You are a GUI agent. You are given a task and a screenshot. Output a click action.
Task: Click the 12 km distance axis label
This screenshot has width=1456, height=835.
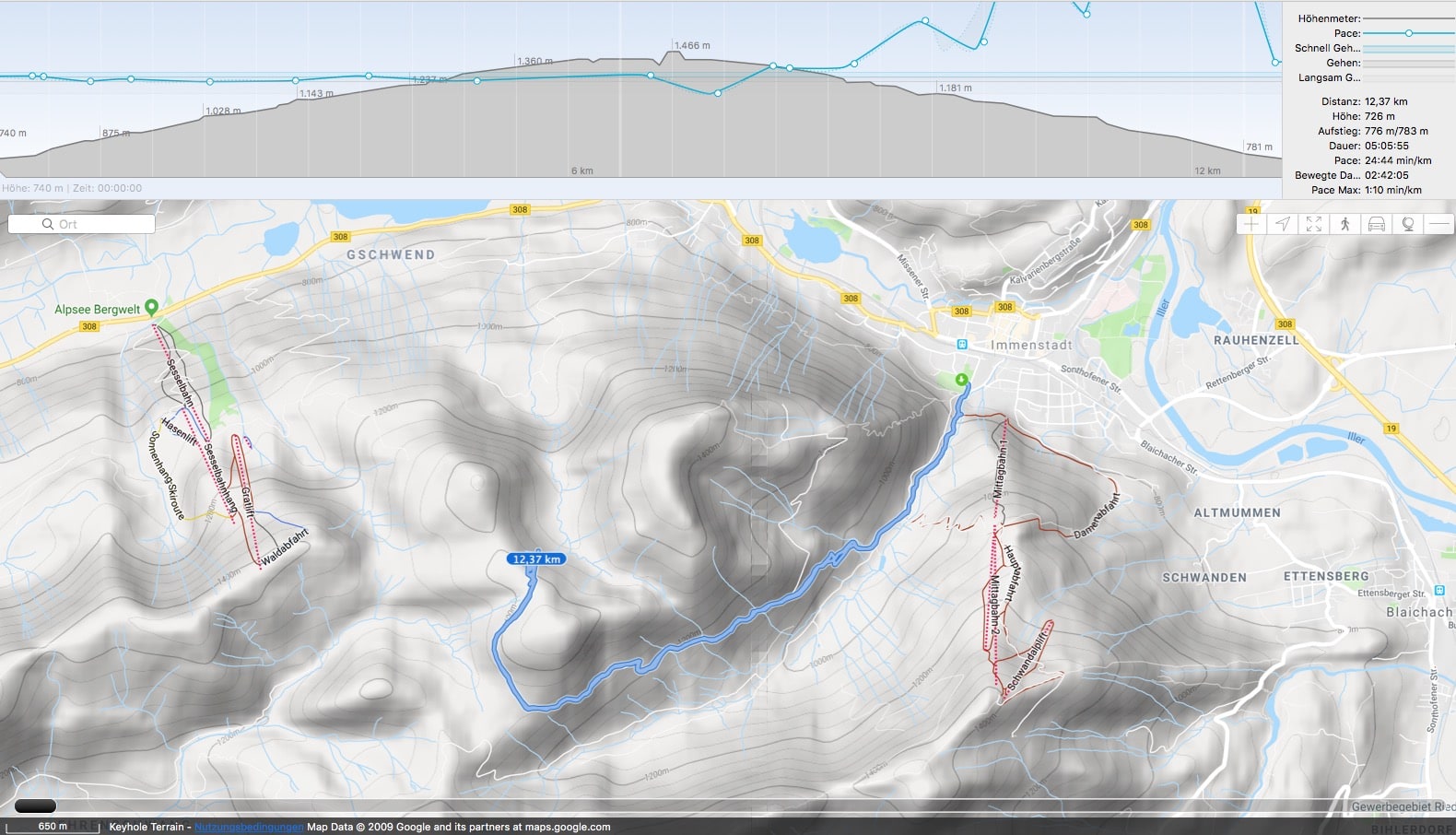point(1207,171)
